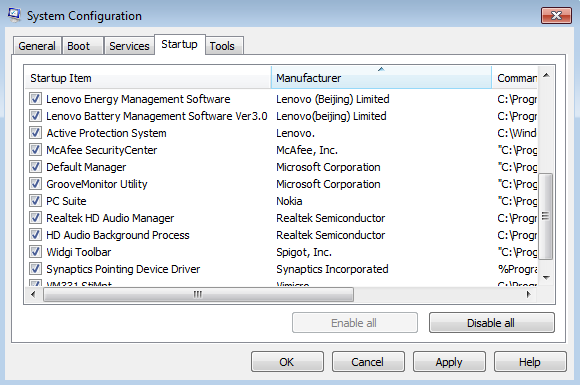Select the McAfee, Inc. manufacturer cell

pyautogui.click(x=307, y=150)
